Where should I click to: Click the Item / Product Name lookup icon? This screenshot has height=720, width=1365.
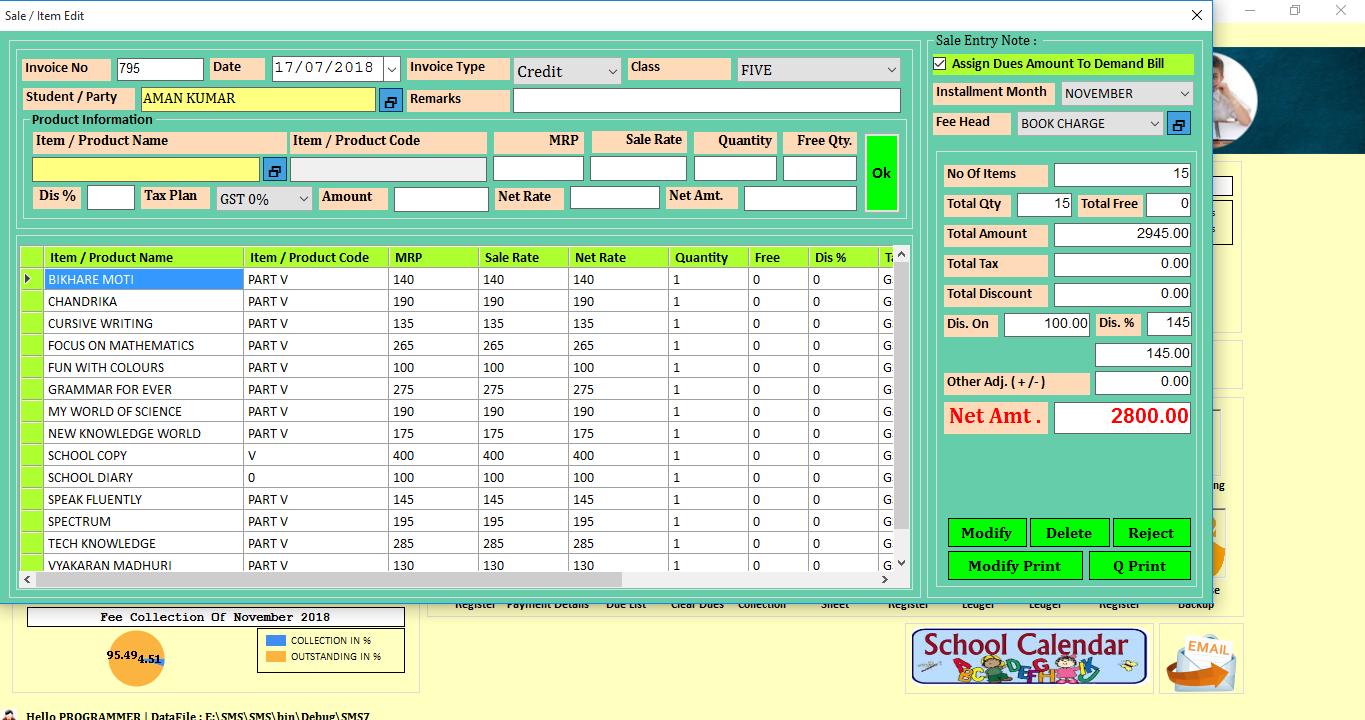point(274,169)
